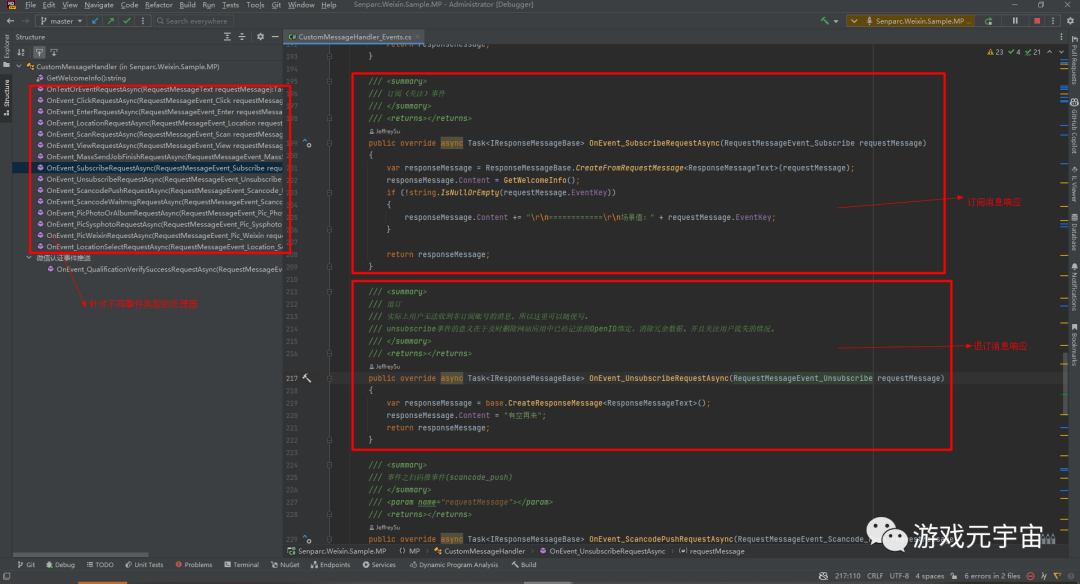This screenshot has width=1080, height=584.
Task: Click the alphabetical sort icon in Structure
Action: coord(21,52)
